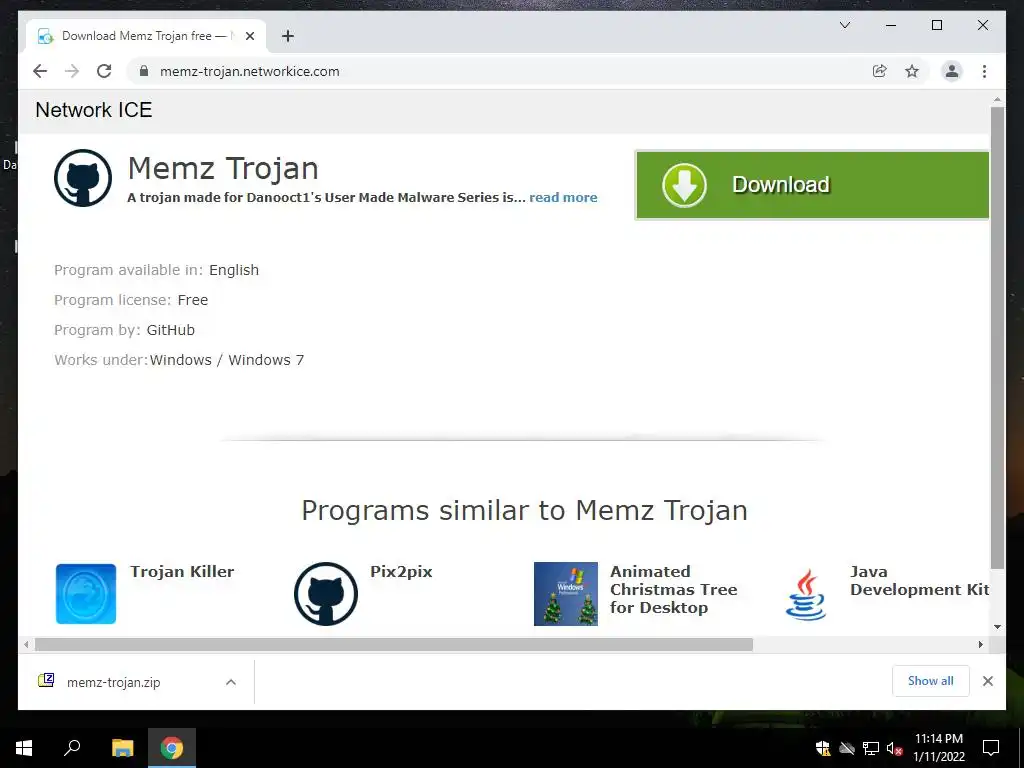Screen dimensions: 1024x768
Task: Click the share page icon in address bar
Action: pyautogui.click(x=880, y=71)
